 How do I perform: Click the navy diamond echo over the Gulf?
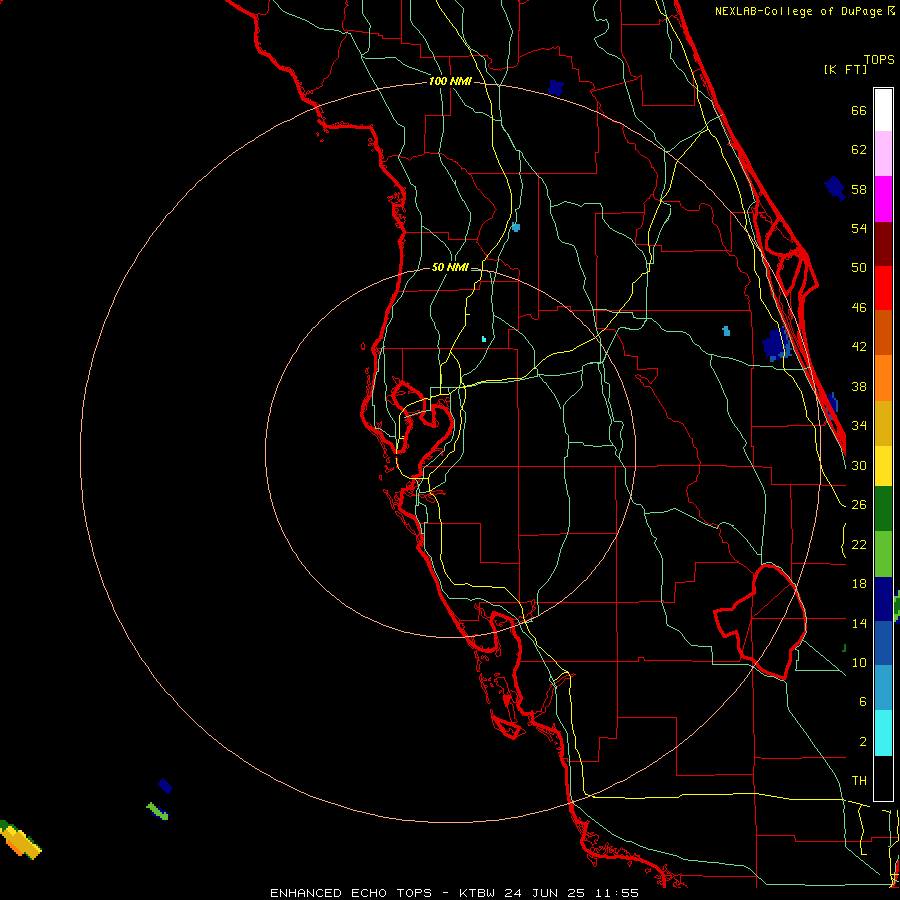coord(165,786)
